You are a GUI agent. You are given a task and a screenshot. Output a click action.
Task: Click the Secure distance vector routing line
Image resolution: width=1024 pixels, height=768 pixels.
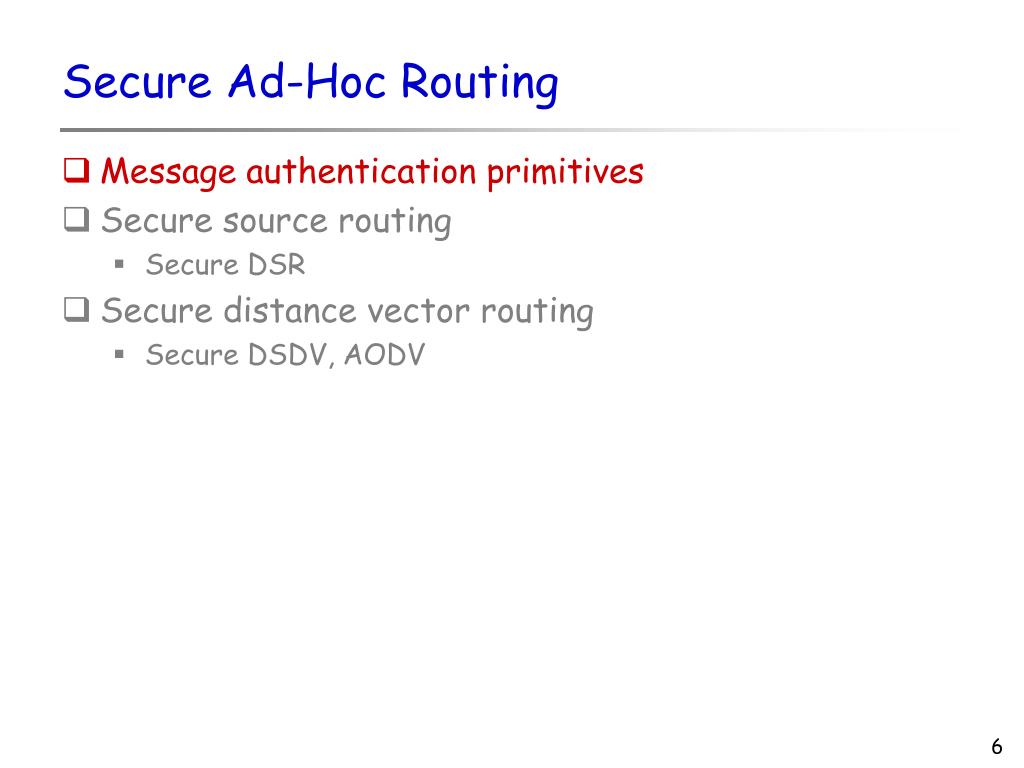347,312
